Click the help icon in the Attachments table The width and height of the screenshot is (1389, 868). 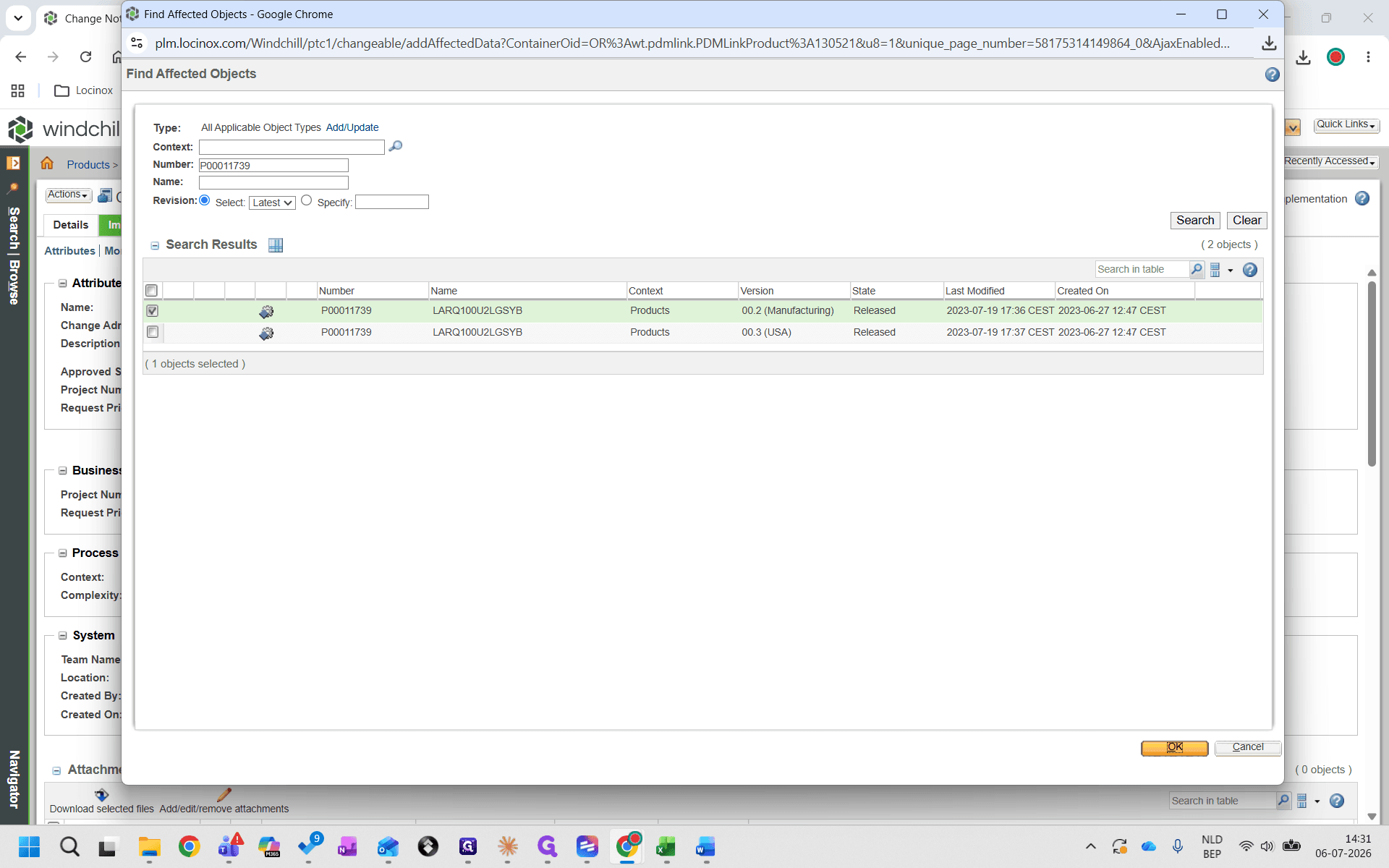pos(1337,801)
